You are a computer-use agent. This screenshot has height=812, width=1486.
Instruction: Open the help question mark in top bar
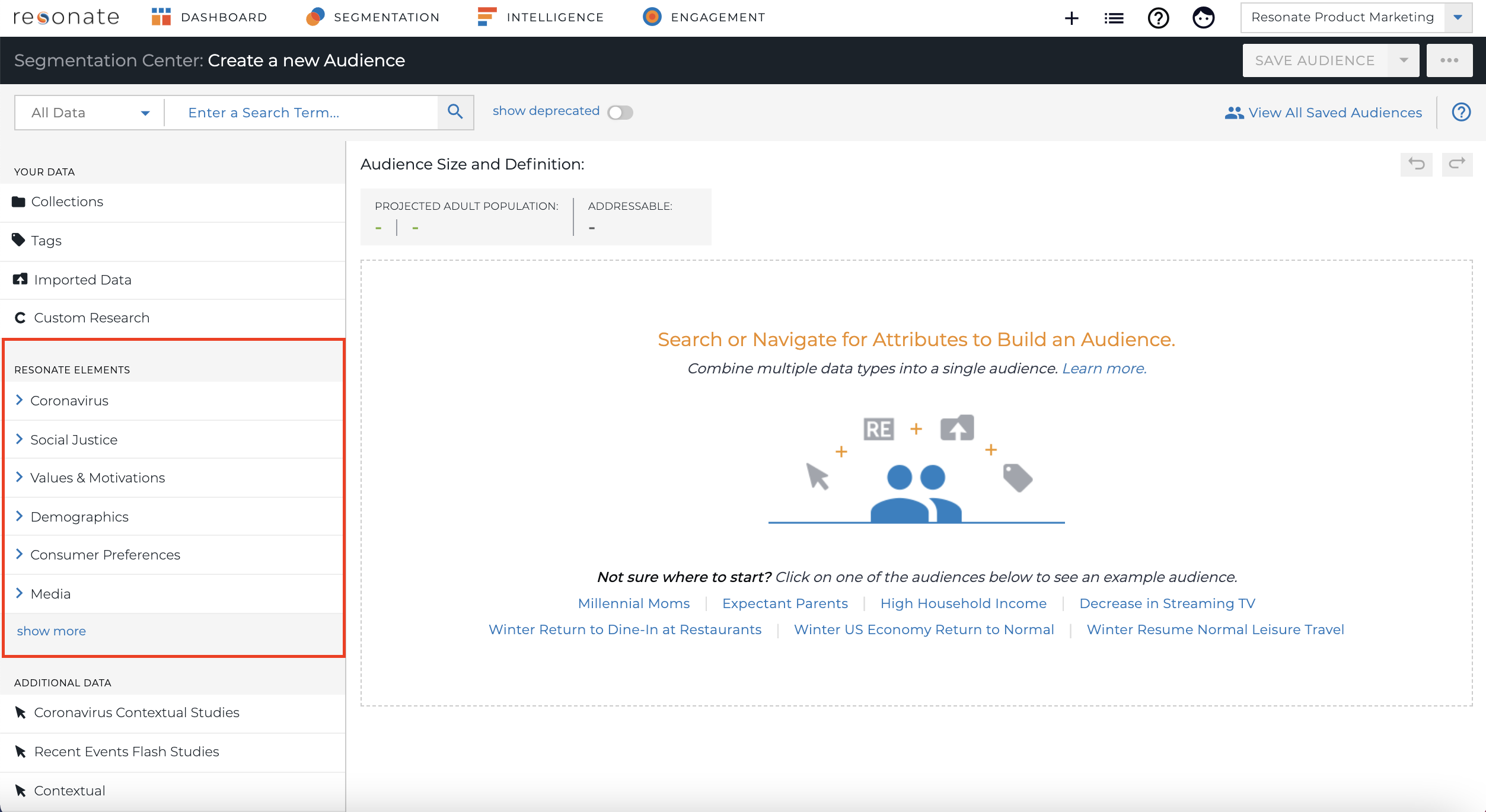click(1159, 18)
